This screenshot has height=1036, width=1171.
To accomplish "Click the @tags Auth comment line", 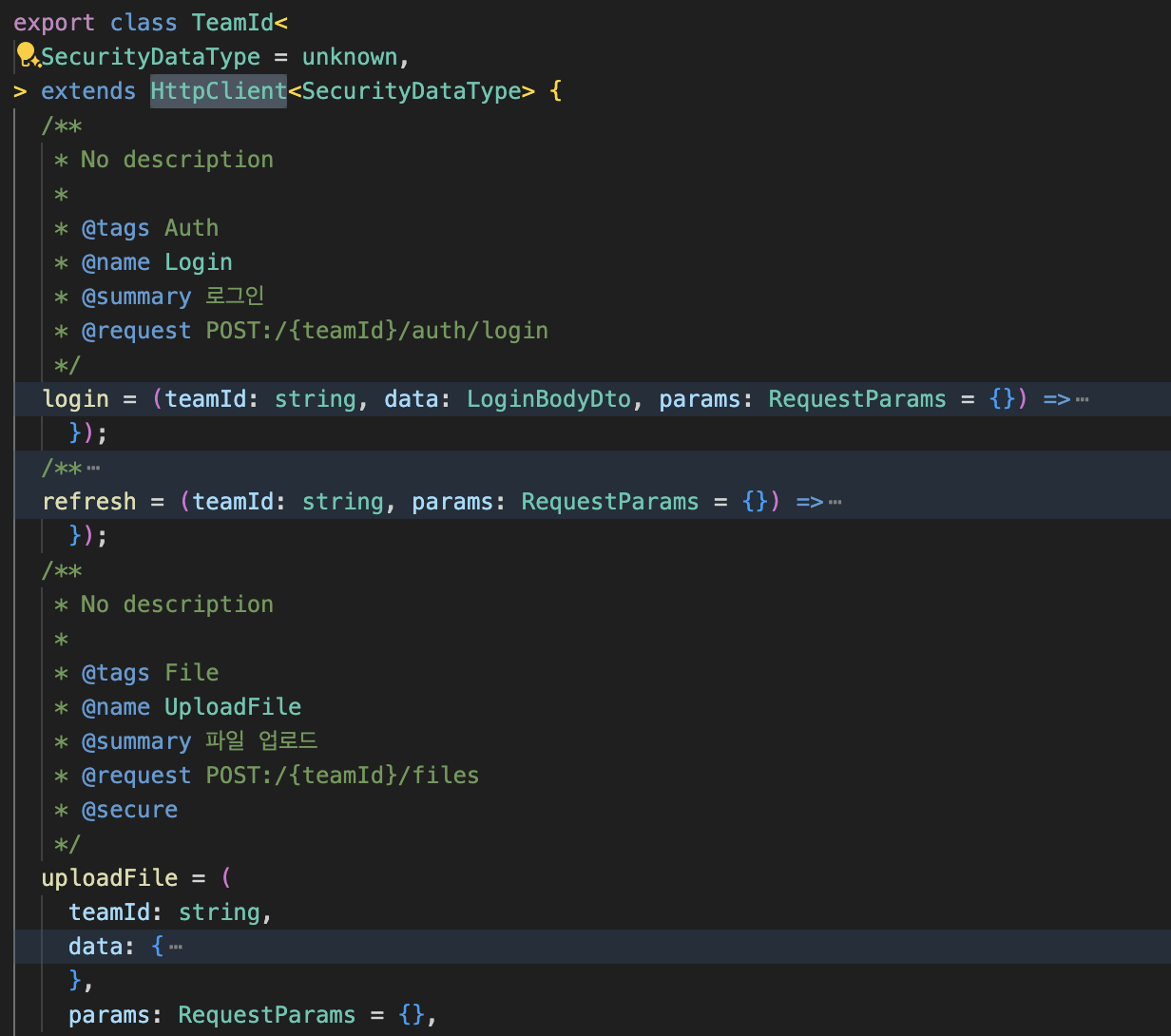I will (x=137, y=228).
